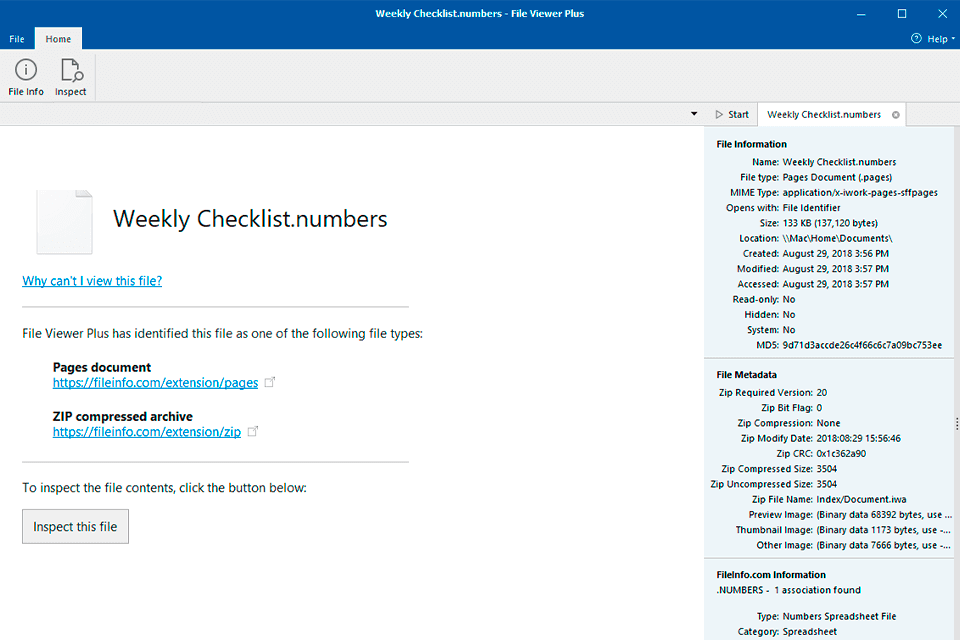
Task: Switch to the Start tab
Action: (x=732, y=115)
